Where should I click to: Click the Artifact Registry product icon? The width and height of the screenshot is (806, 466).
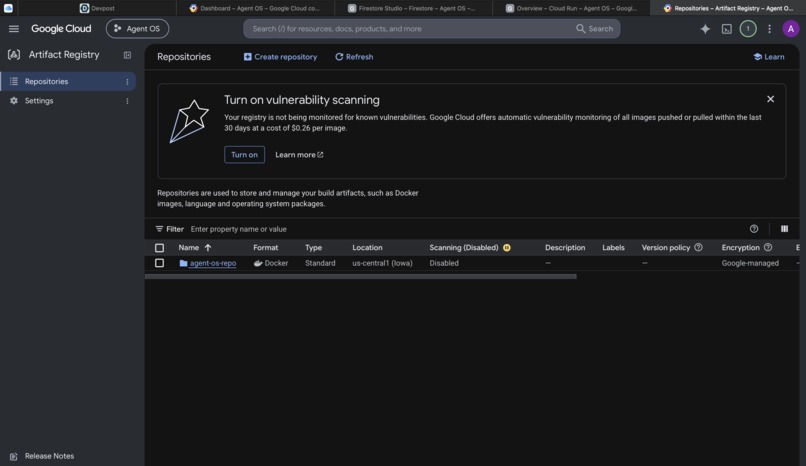pos(14,54)
